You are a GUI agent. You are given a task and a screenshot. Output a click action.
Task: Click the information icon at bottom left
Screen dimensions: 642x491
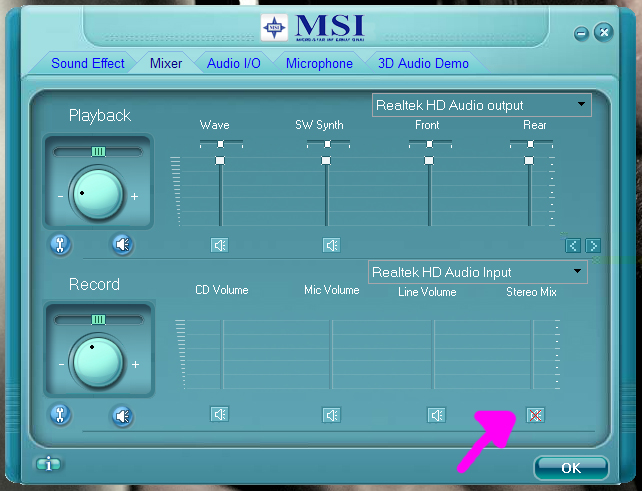coord(48,464)
